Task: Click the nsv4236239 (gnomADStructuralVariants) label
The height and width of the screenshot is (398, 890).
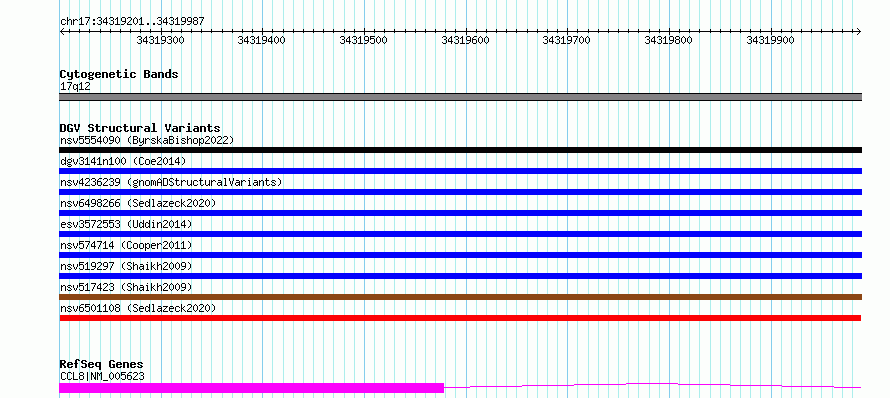Action: [171, 182]
